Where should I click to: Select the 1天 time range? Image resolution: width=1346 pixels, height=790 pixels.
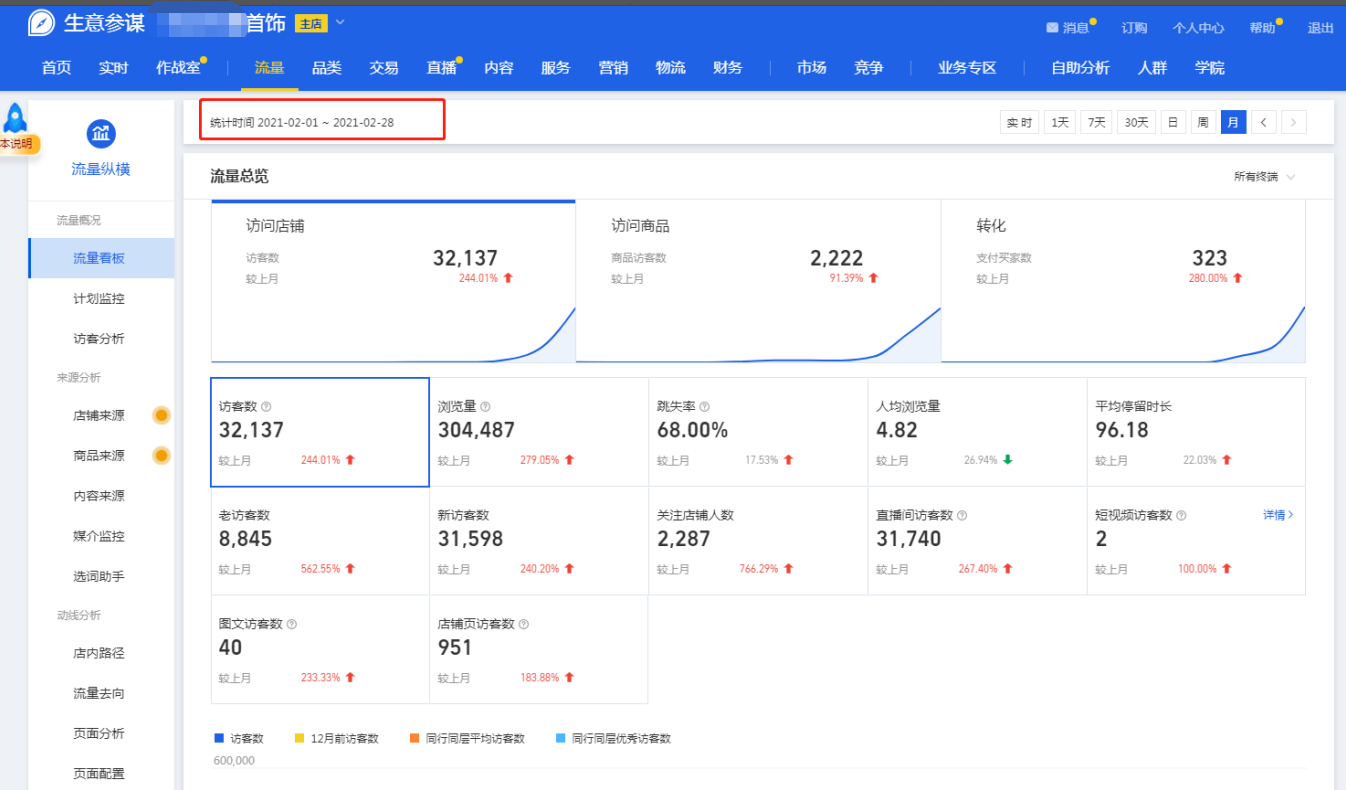(x=1060, y=122)
